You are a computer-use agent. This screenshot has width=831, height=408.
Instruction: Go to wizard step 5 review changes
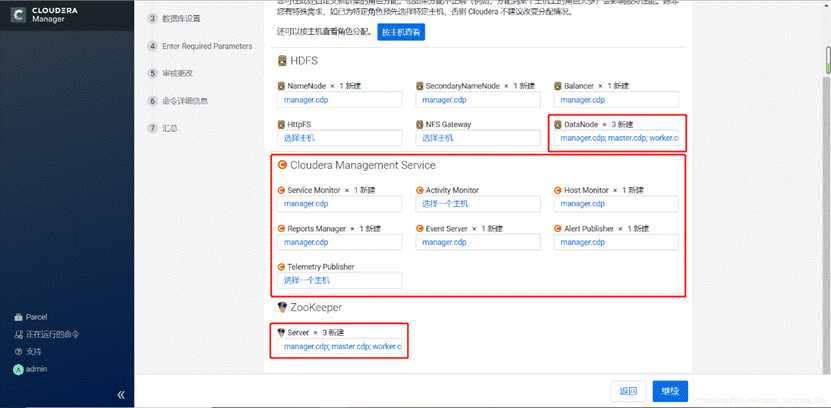tap(171, 73)
